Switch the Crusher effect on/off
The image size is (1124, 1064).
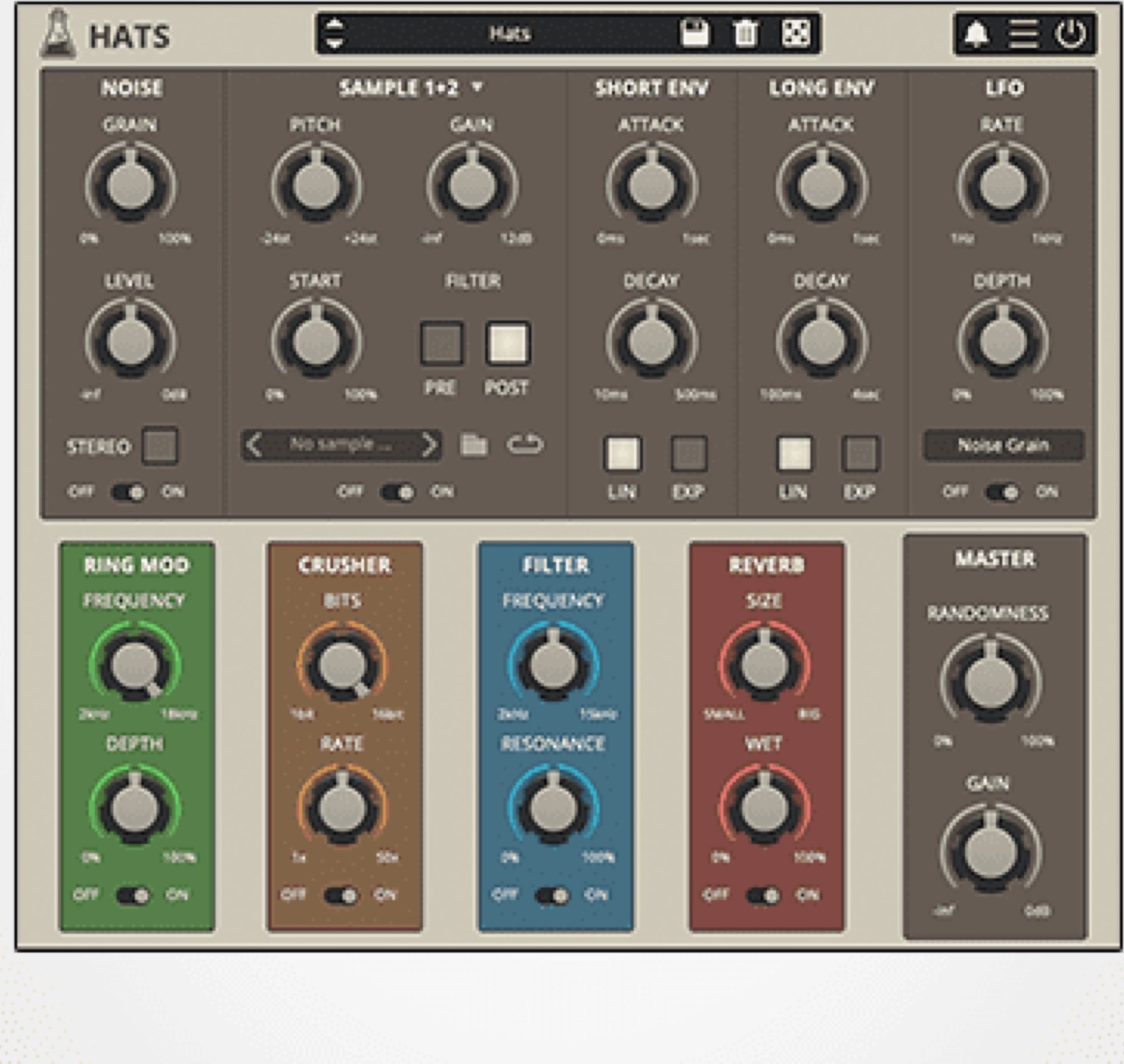(x=341, y=895)
